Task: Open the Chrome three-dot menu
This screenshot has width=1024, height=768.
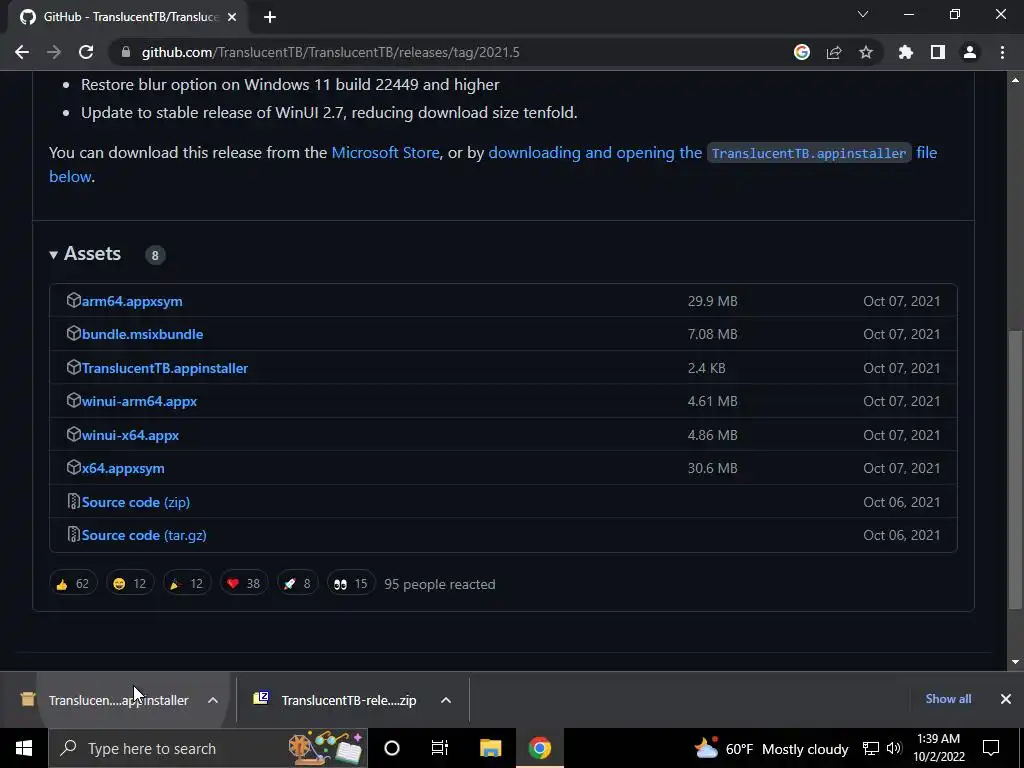Action: [1002, 52]
